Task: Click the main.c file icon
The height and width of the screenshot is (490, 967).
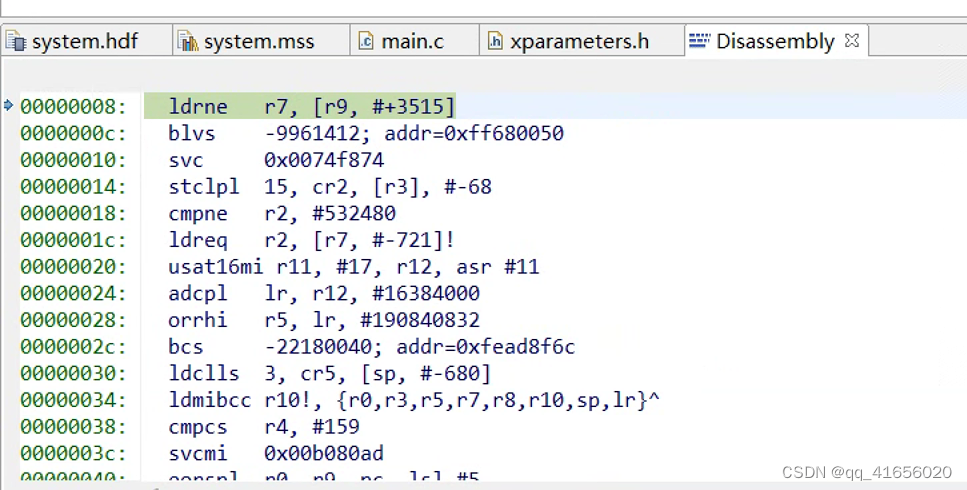Action: pos(366,41)
